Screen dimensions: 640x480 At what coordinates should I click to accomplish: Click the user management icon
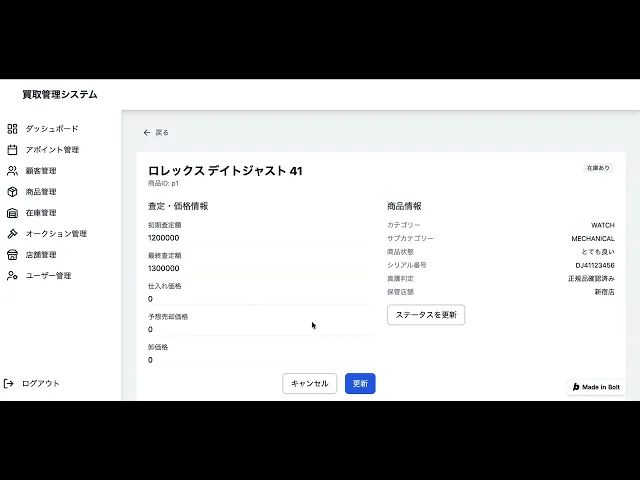pyautogui.click(x=12, y=276)
